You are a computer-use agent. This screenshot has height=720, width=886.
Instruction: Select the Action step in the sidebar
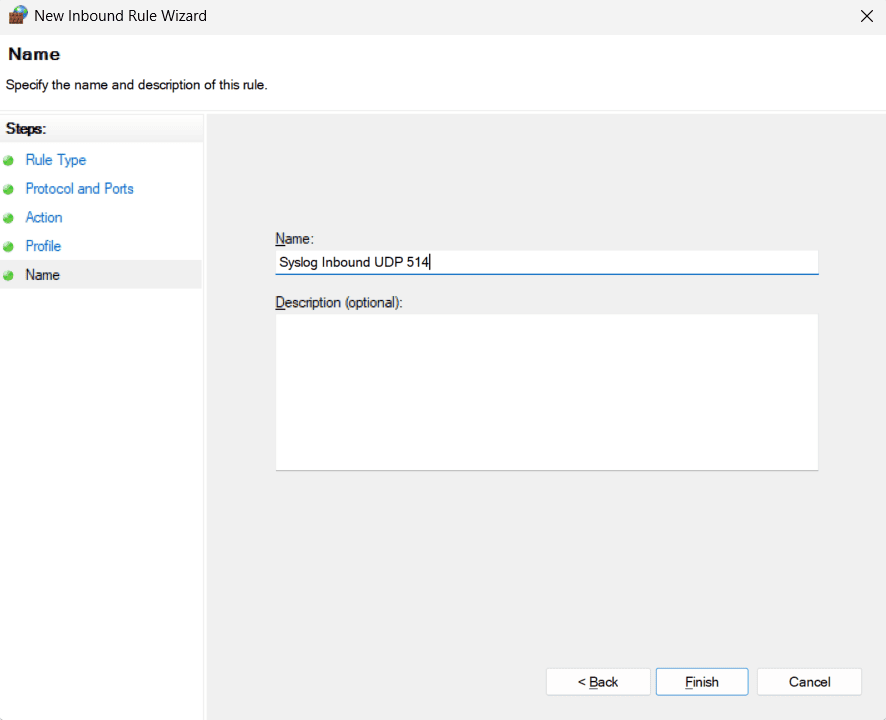click(44, 217)
